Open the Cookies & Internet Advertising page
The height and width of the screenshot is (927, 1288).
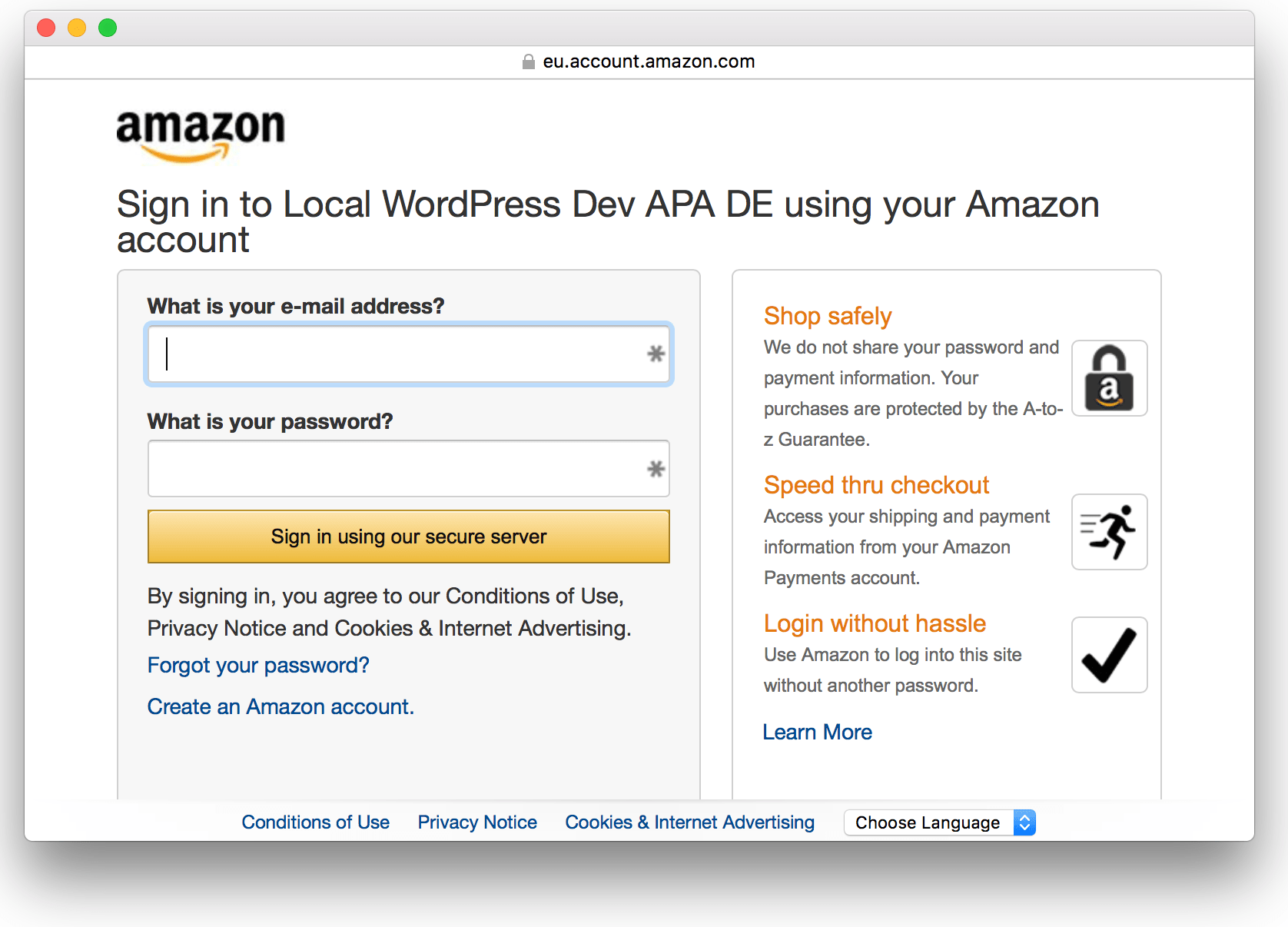click(x=689, y=822)
